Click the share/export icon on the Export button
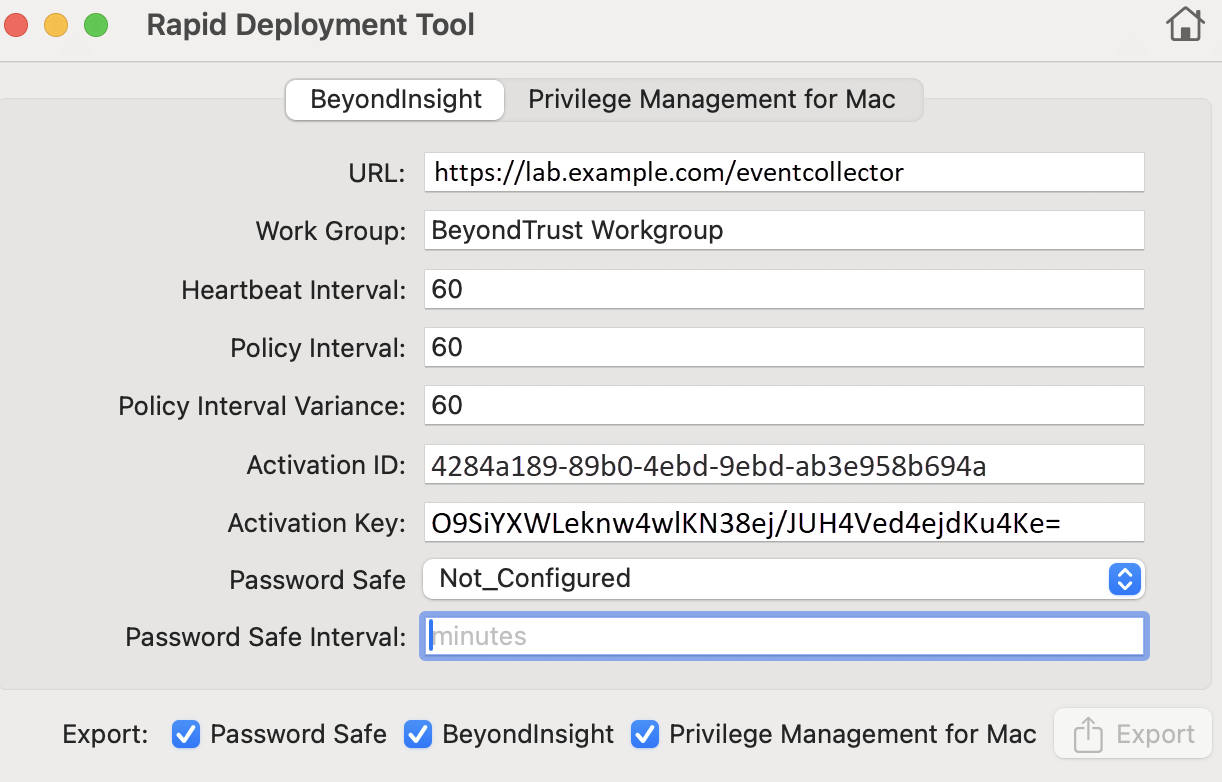 1090,733
